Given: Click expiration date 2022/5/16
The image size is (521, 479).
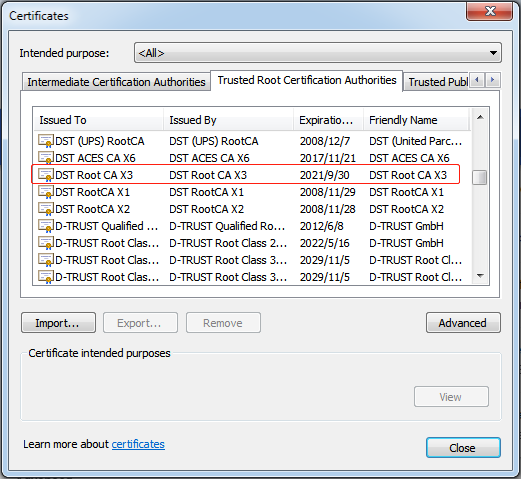Looking at the screenshot, I should point(324,243).
